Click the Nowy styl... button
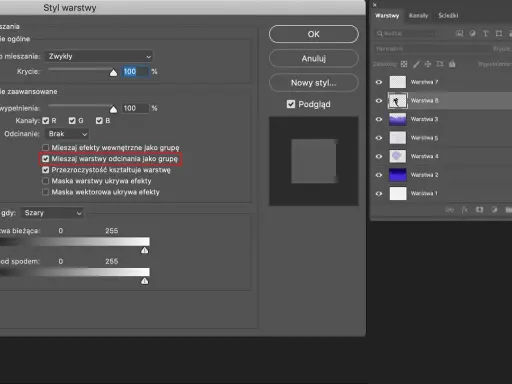512x384 pixels. coord(314,83)
